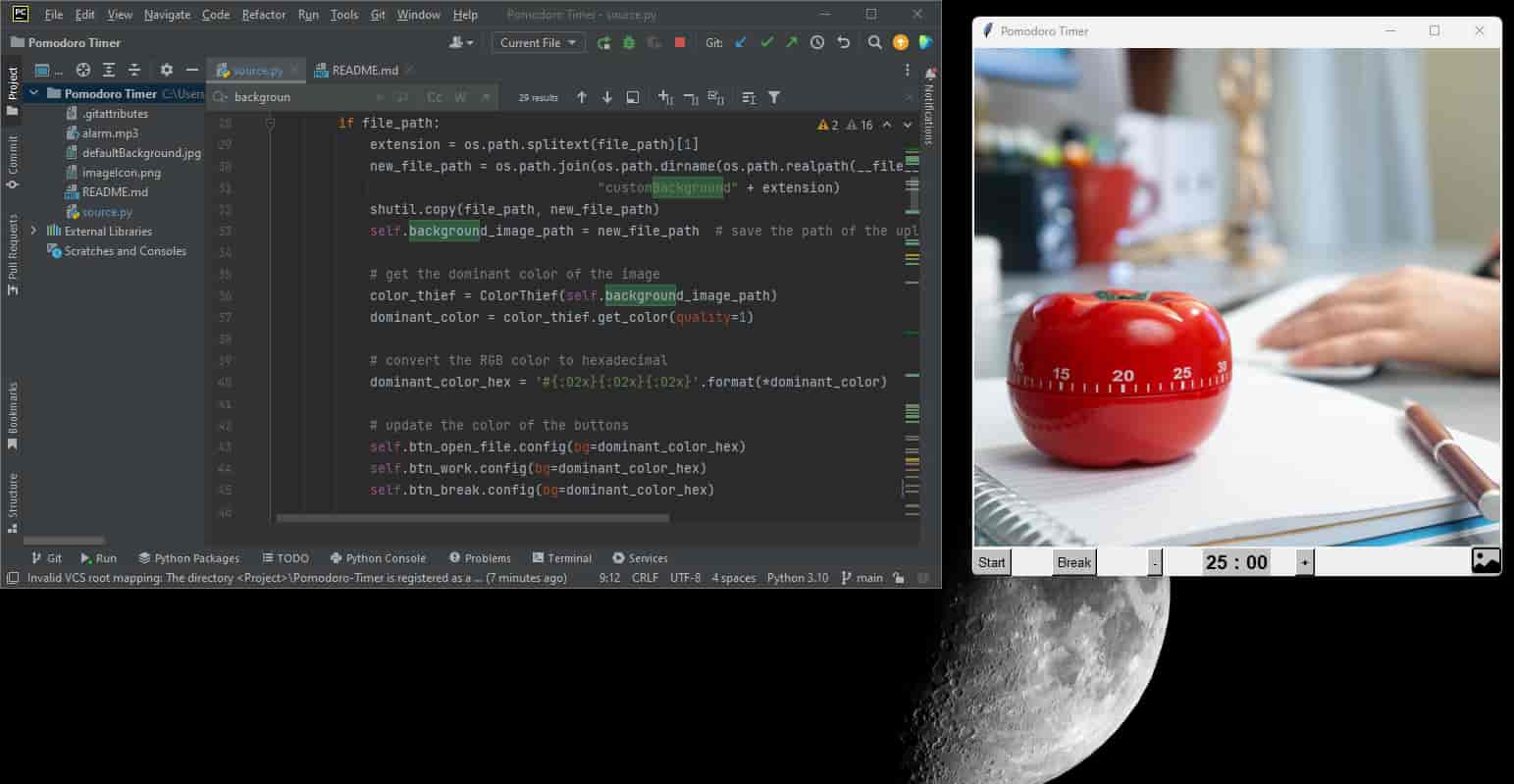Toggle the Commit tool window tab
Viewport: 1514px width, 784px height.
13,162
